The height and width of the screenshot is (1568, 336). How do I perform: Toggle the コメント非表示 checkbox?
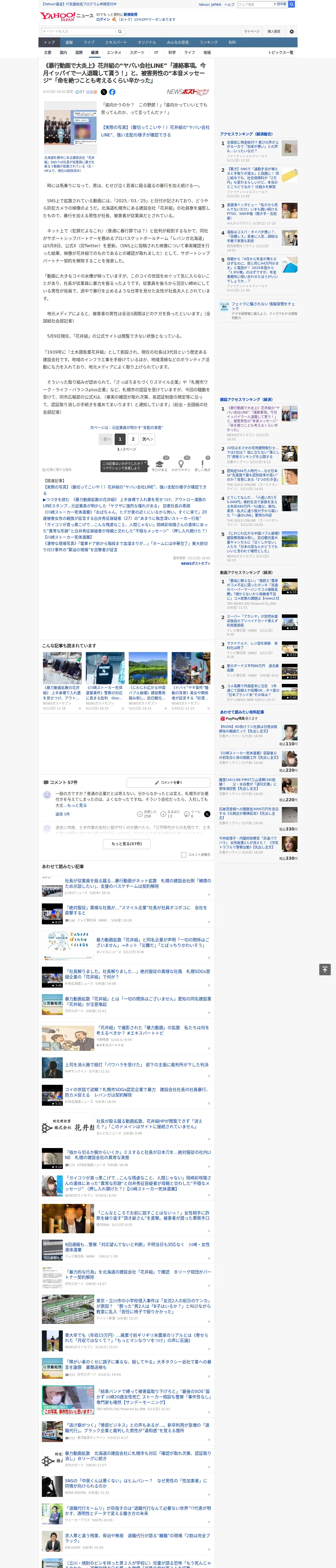pyautogui.click(x=183, y=855)
